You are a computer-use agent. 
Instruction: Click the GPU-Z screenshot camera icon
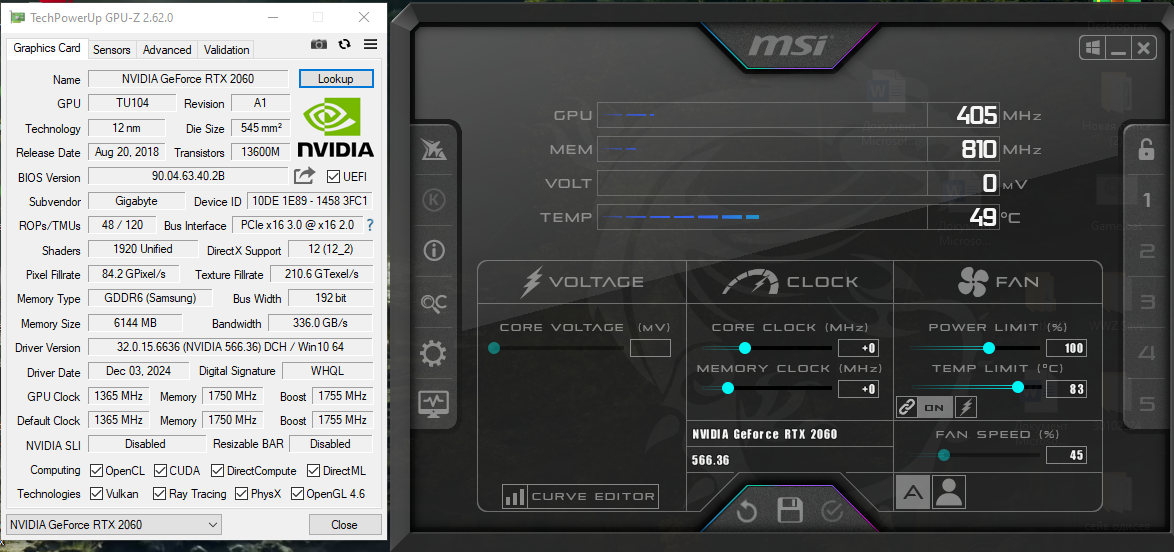(x=319, y=45)
